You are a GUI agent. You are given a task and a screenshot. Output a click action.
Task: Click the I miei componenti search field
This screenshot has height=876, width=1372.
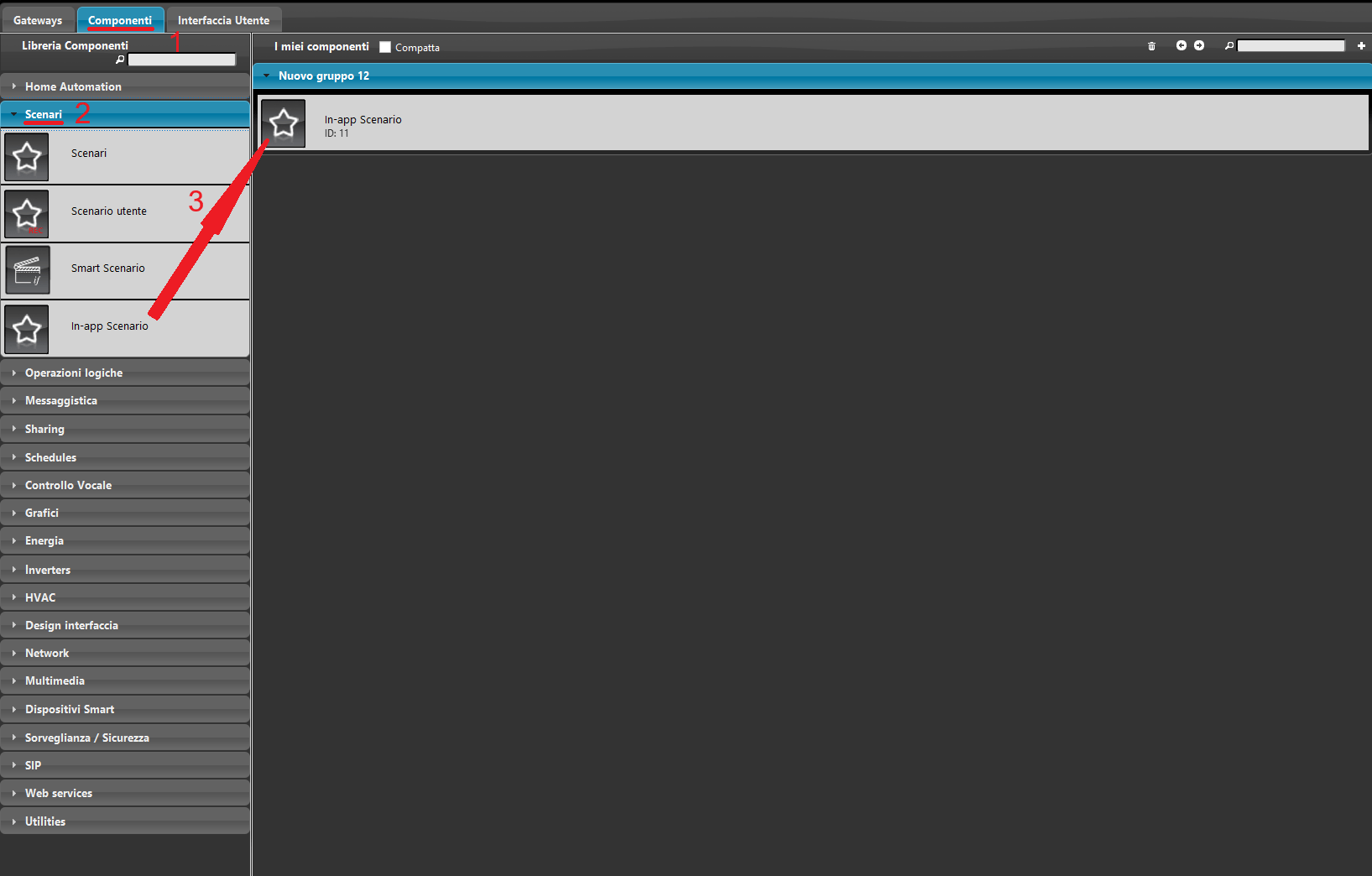click(x=1291, y=45)
